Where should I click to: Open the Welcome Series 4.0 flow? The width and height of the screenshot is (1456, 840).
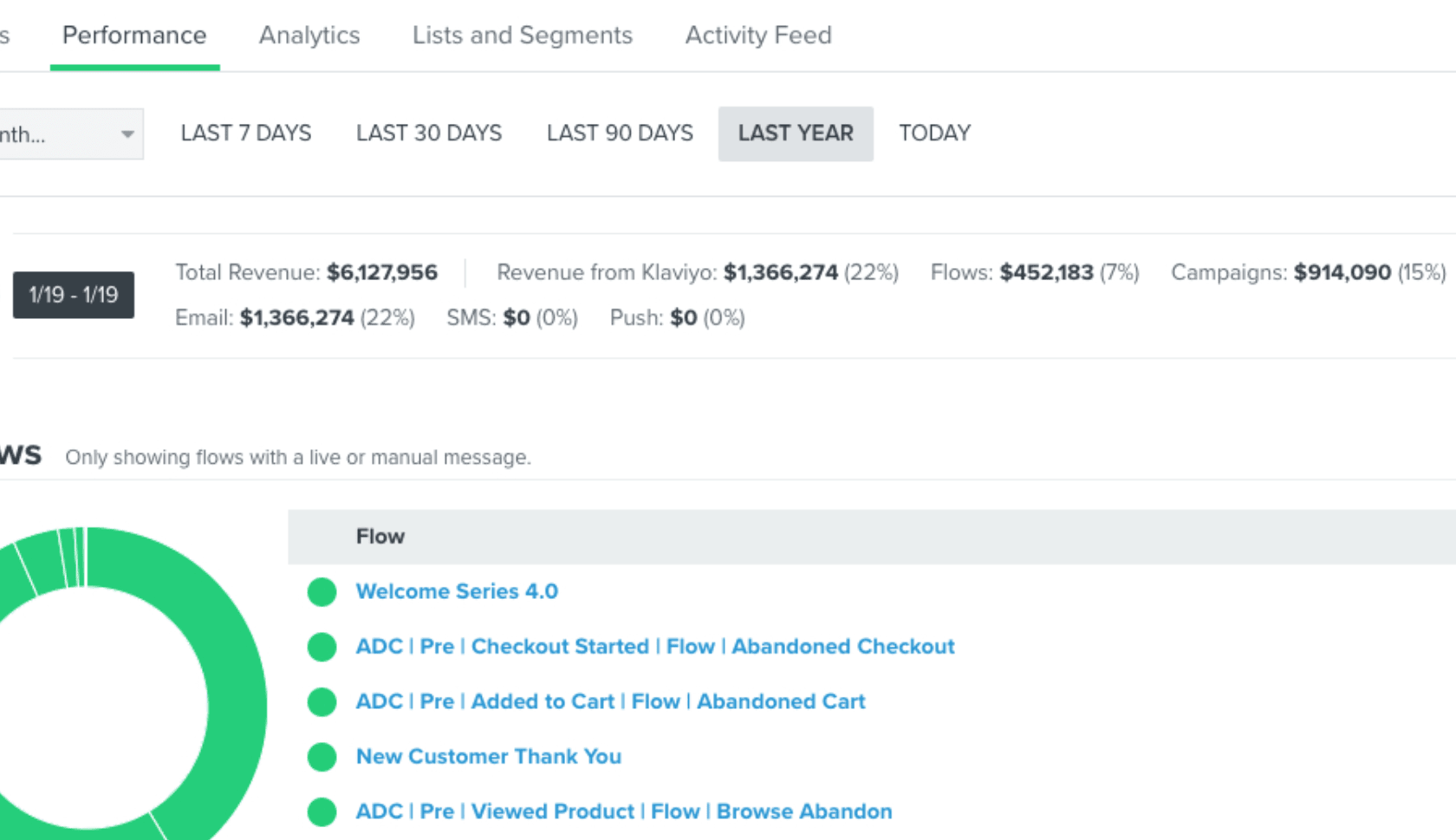tap(457, 591)
